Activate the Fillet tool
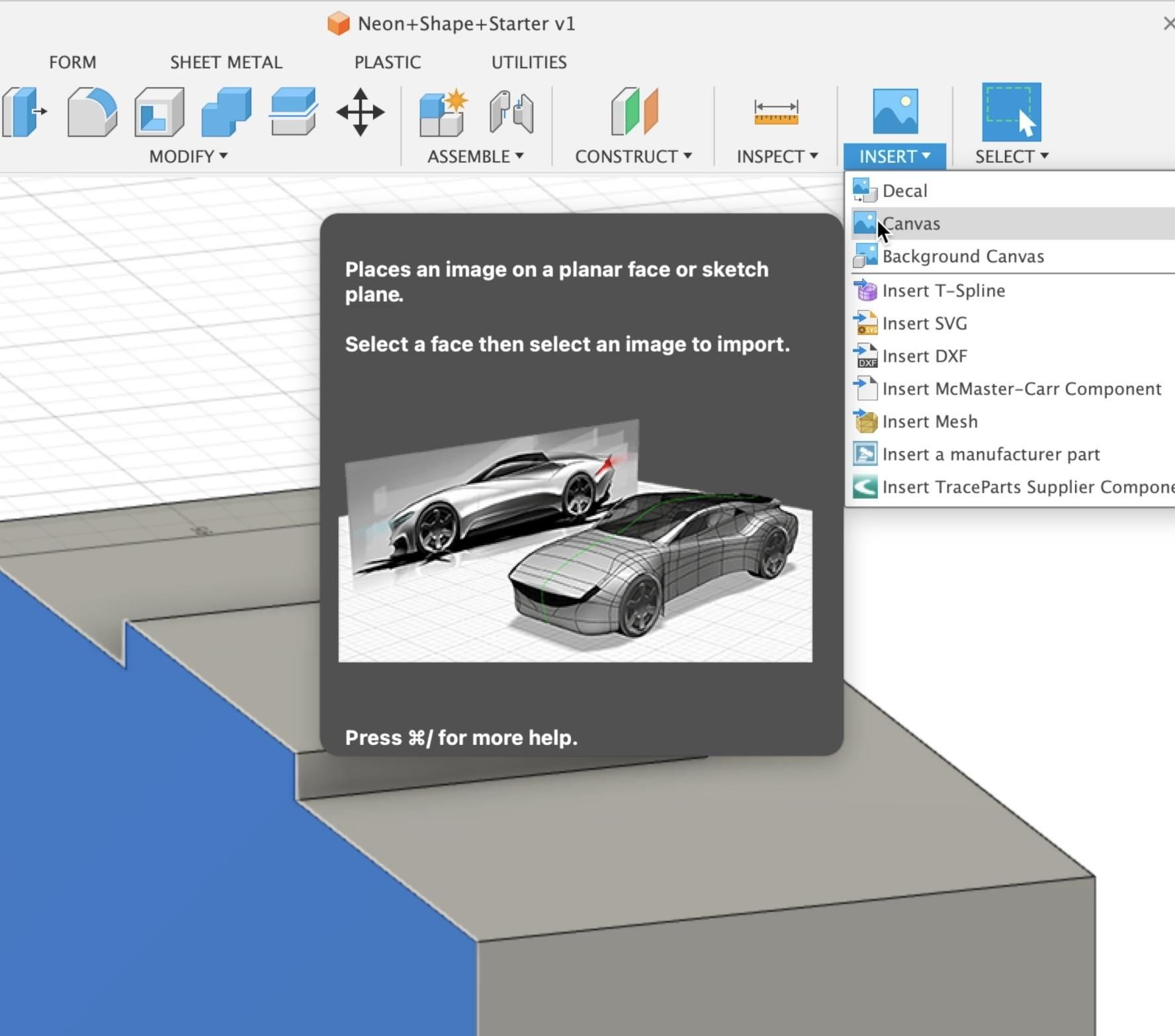 coord(93,112)
